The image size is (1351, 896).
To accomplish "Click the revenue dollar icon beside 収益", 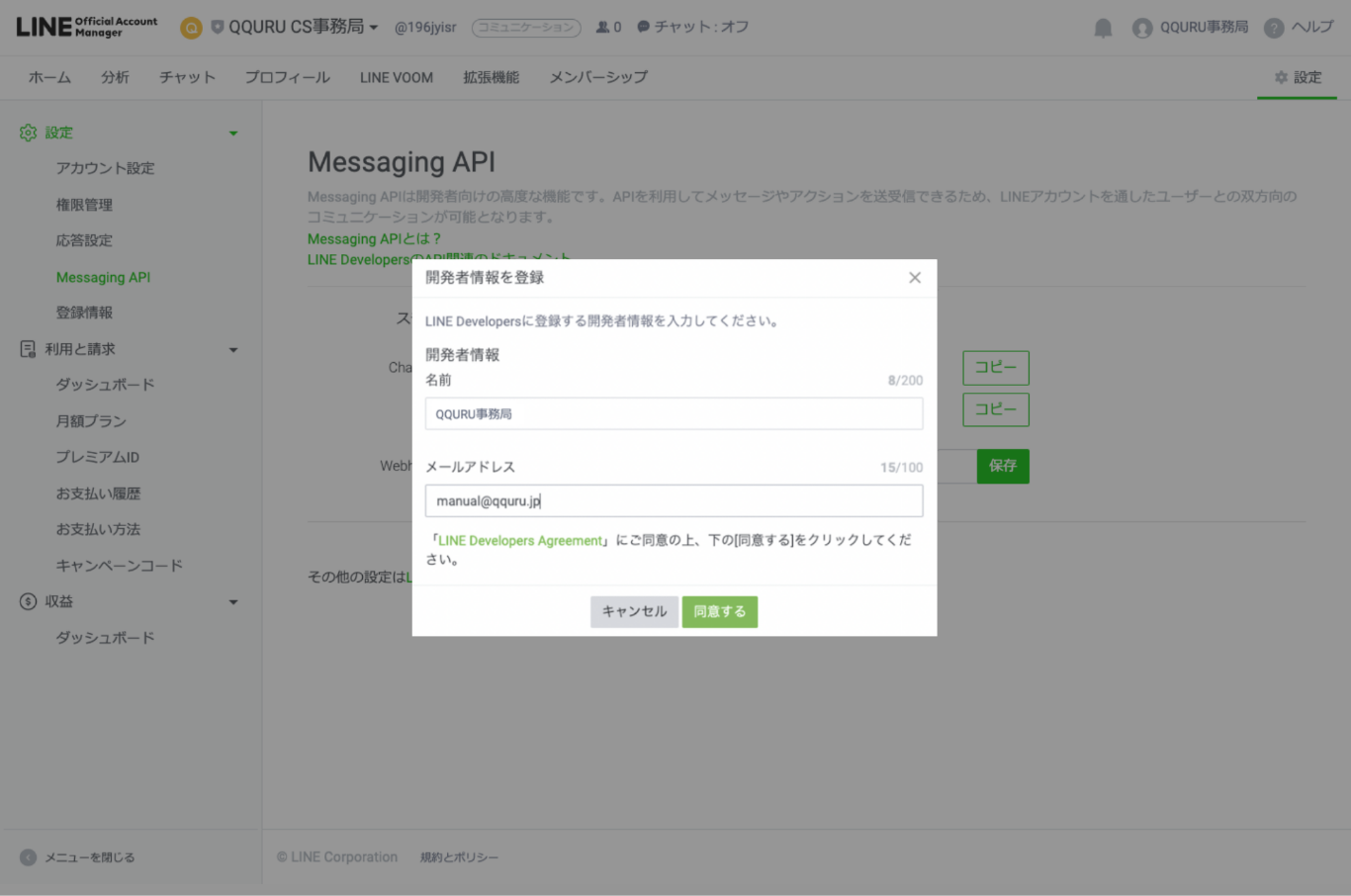I will coord(28,601).
